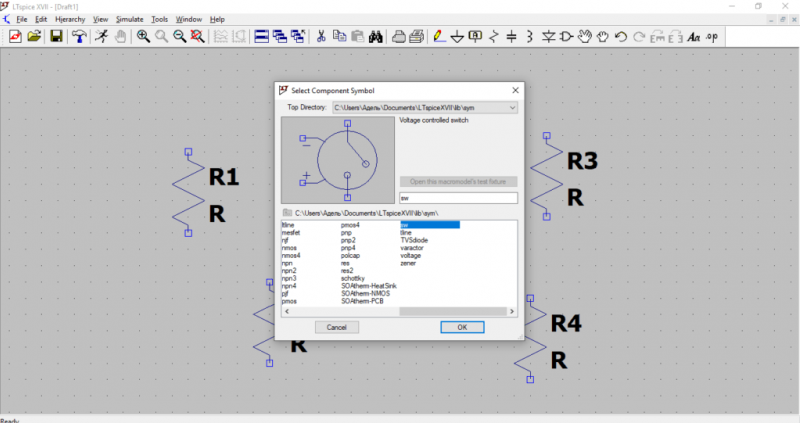The image size is (800, 423).
Task: Click the voltage controlled switch preview
Action: pyautogui.click(x=338, y=160)
